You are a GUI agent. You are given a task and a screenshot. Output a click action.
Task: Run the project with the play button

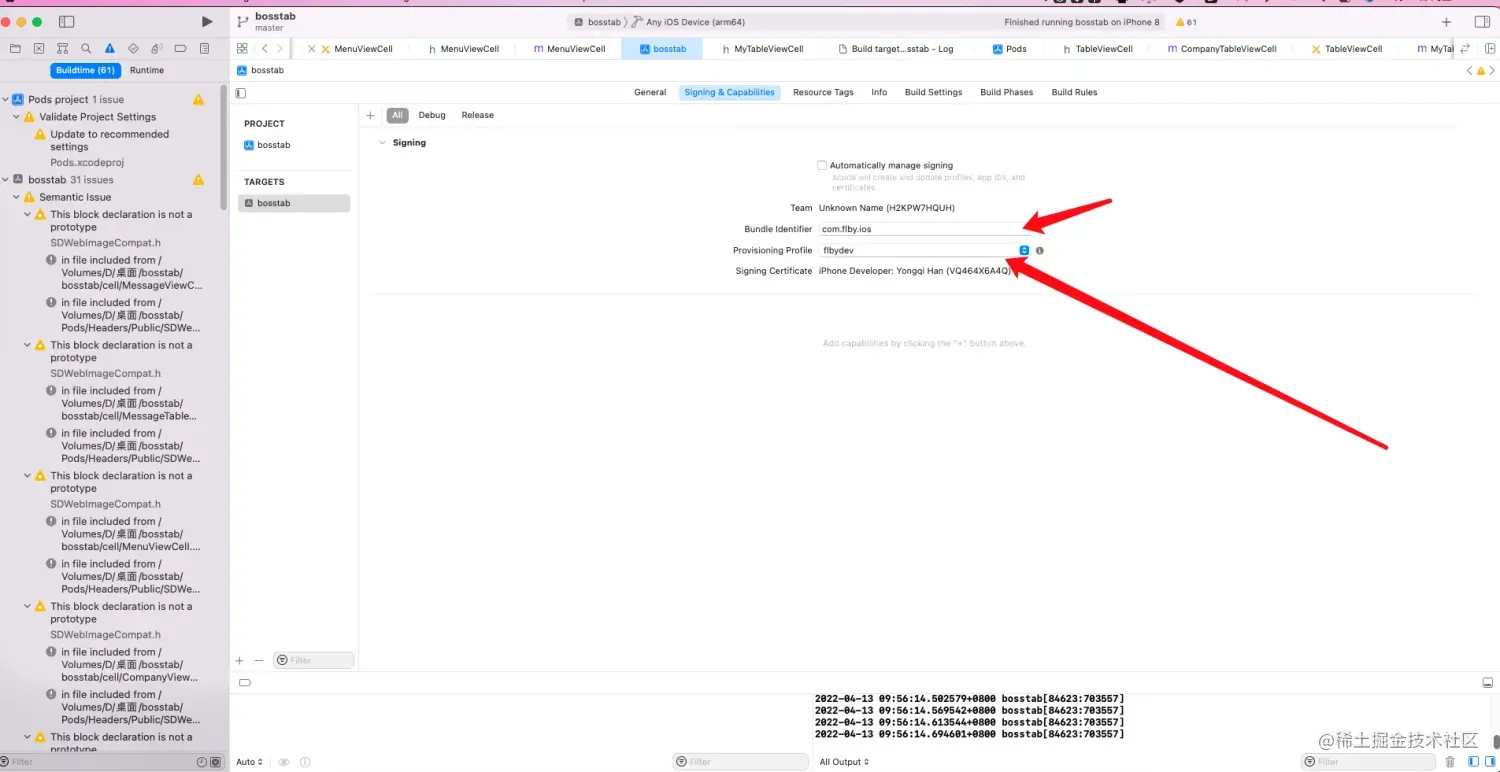click(207, 21)
